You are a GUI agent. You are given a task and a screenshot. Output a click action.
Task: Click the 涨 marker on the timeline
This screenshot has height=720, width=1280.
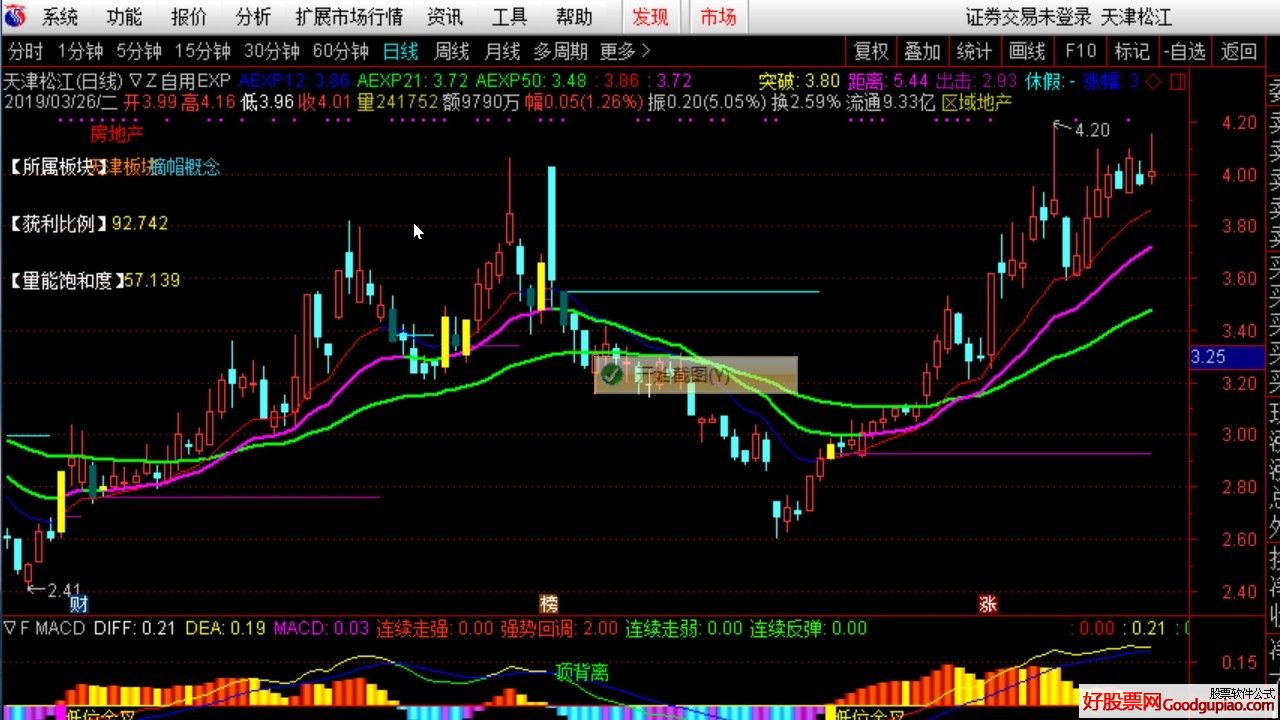tap(988, 604)
